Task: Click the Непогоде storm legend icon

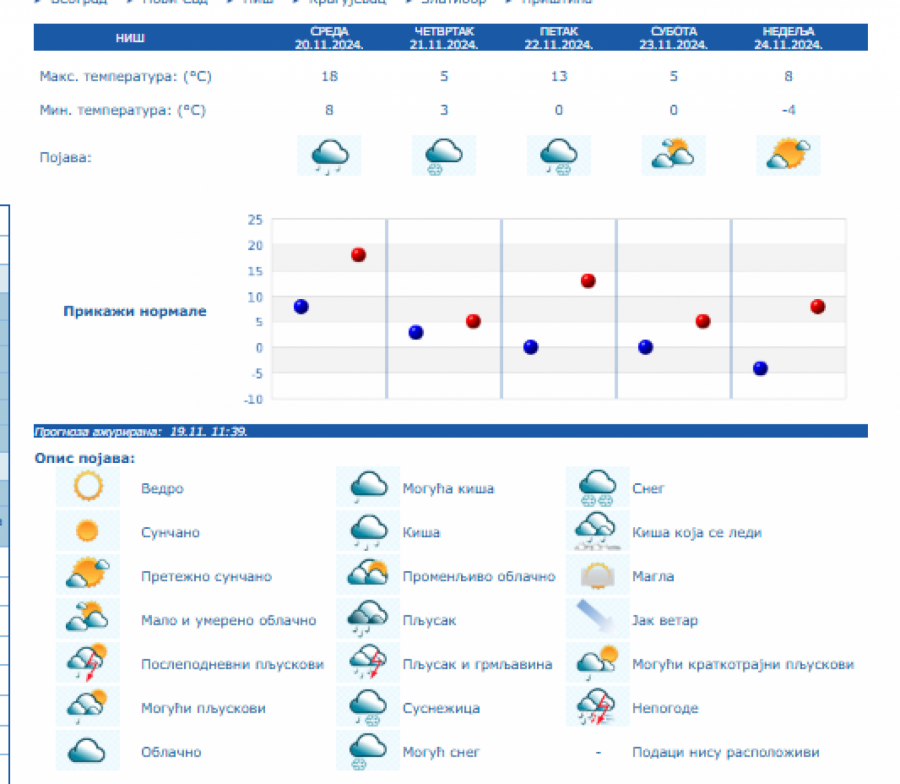Action: point(597,707)
